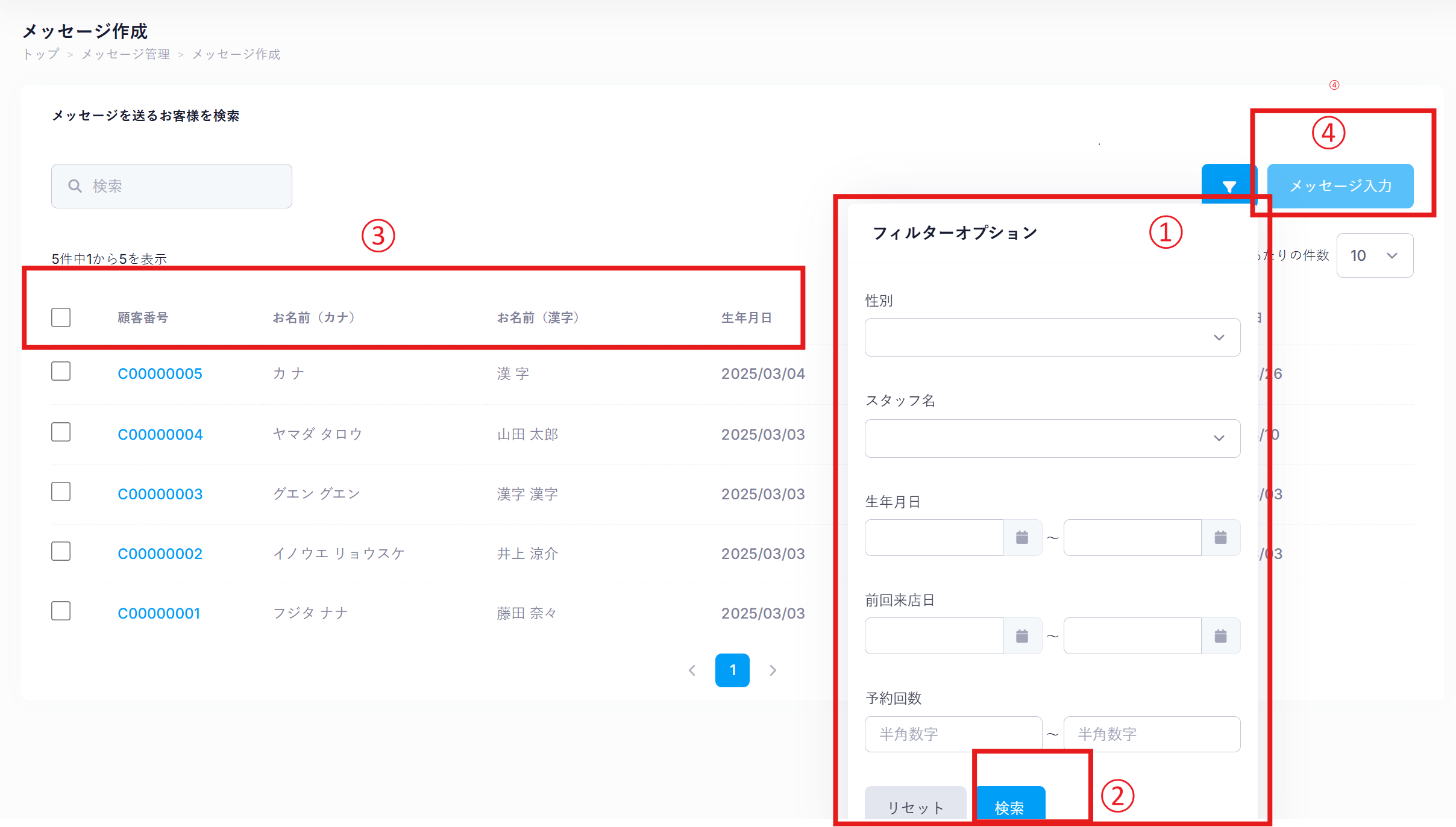Open calendar for birthdate end field
This screenshot has height=827, width=1456.
1220,537
